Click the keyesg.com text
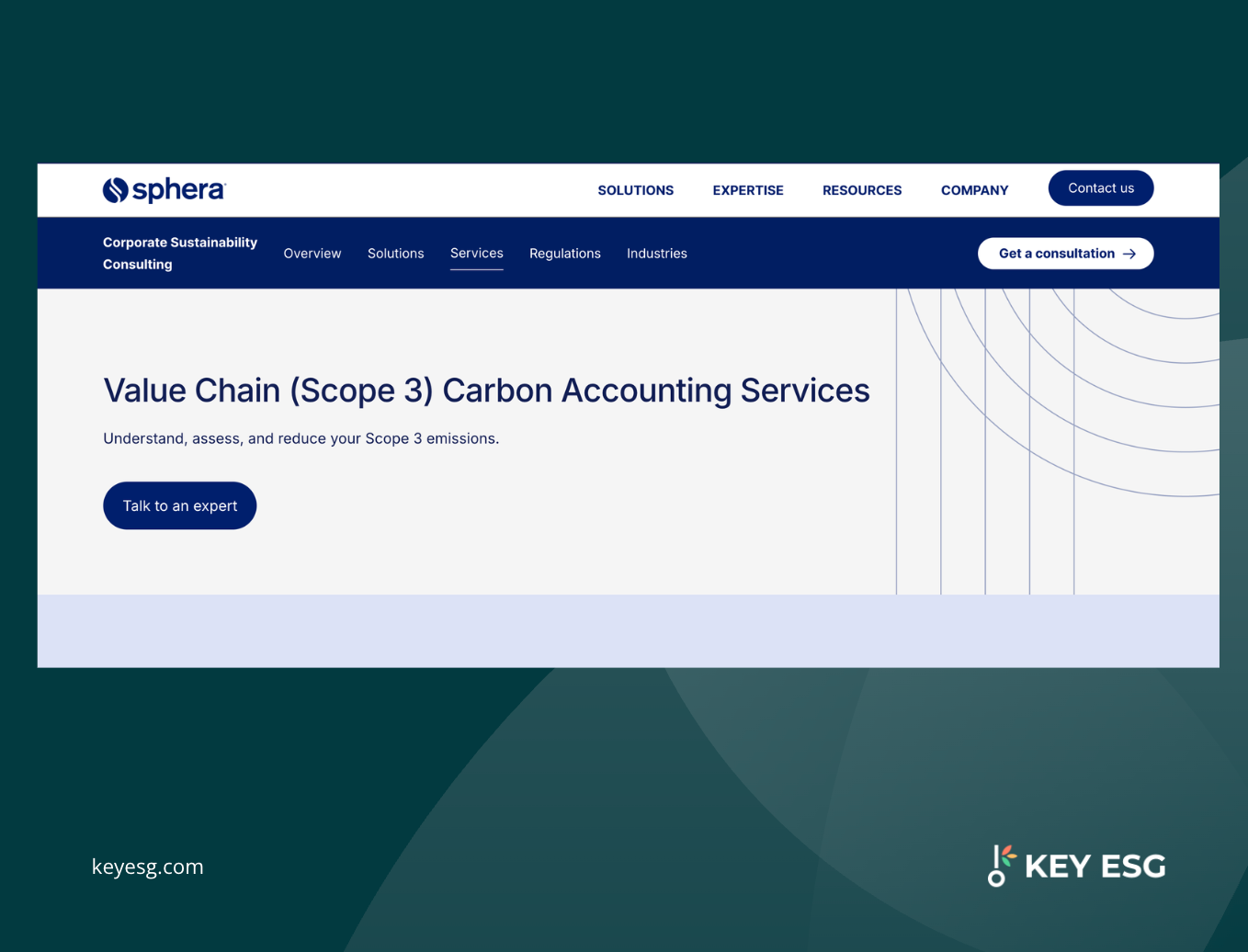Viewport: 1248px width, 952px height. coord(147,866)
